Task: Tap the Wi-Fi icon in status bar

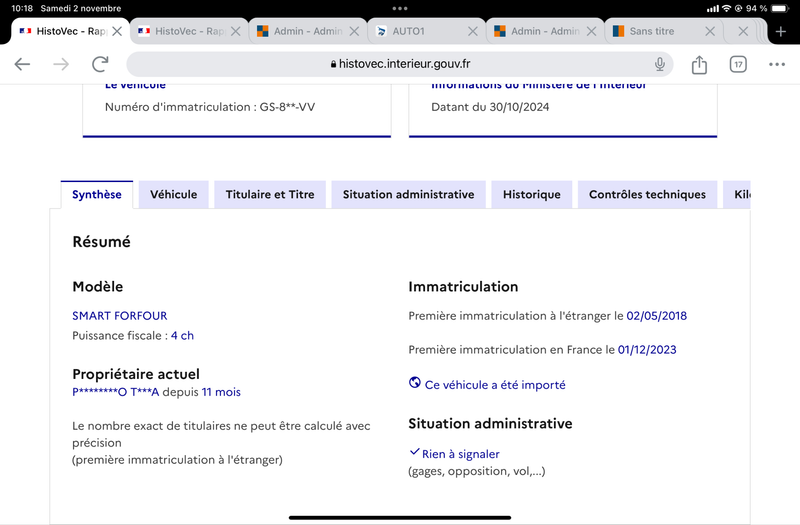Action: coord(726,8)
